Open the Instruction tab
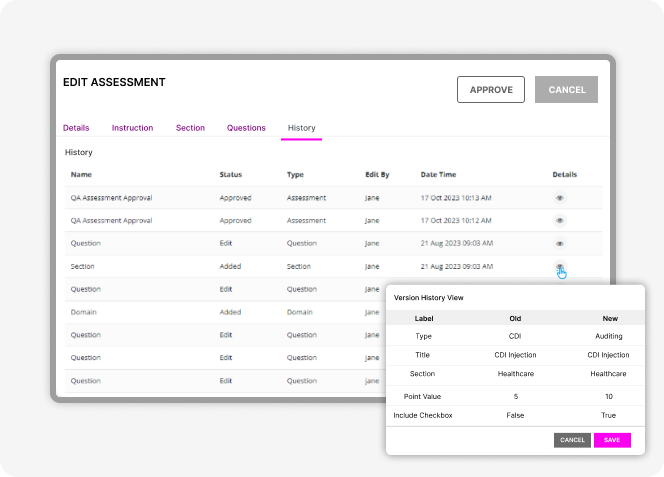The height and width of the screenshot is (477, 664). click(x=132, y=128)
